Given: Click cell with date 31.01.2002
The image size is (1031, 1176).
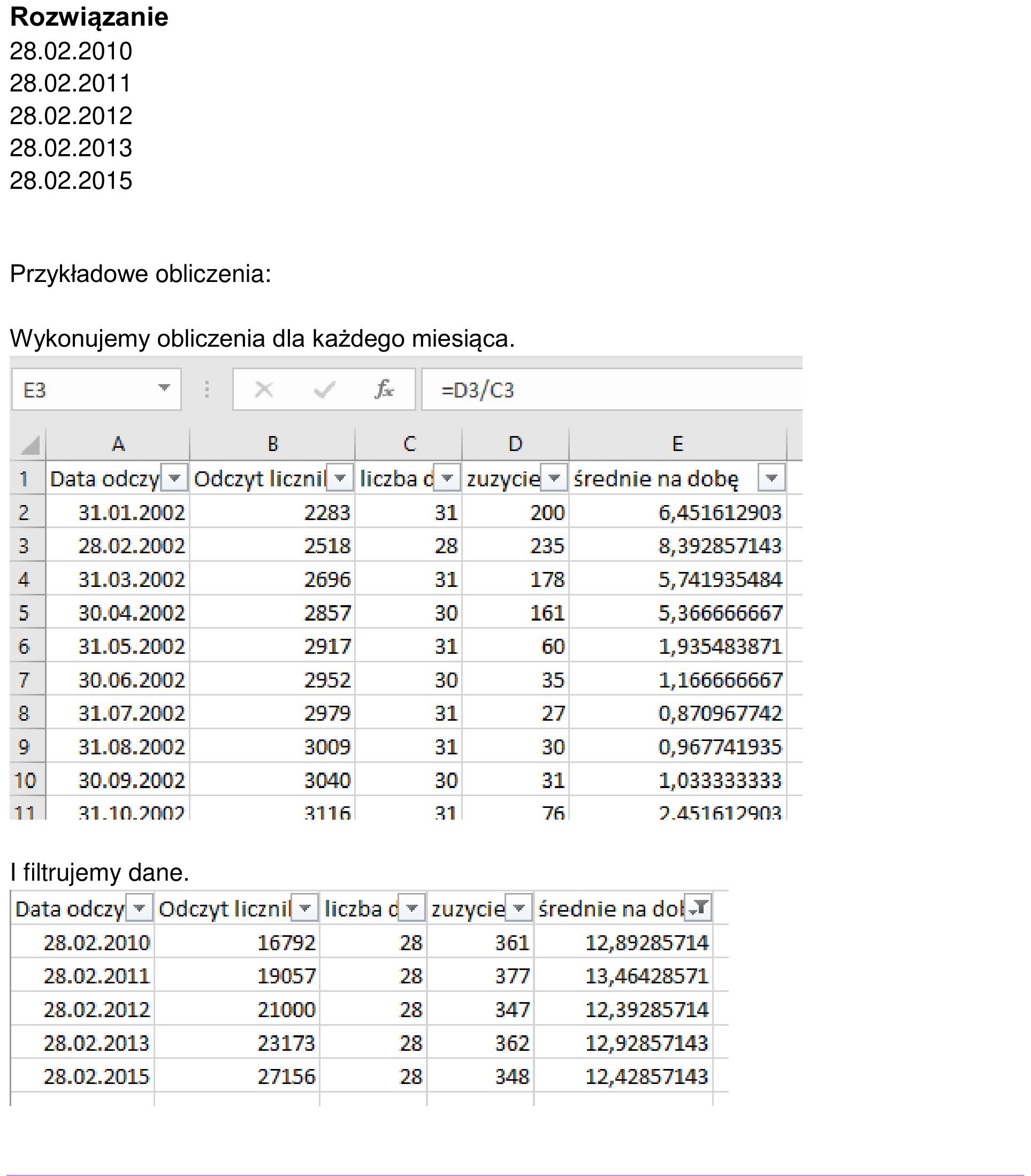Looking at the screenshot, I should (118, 512).
